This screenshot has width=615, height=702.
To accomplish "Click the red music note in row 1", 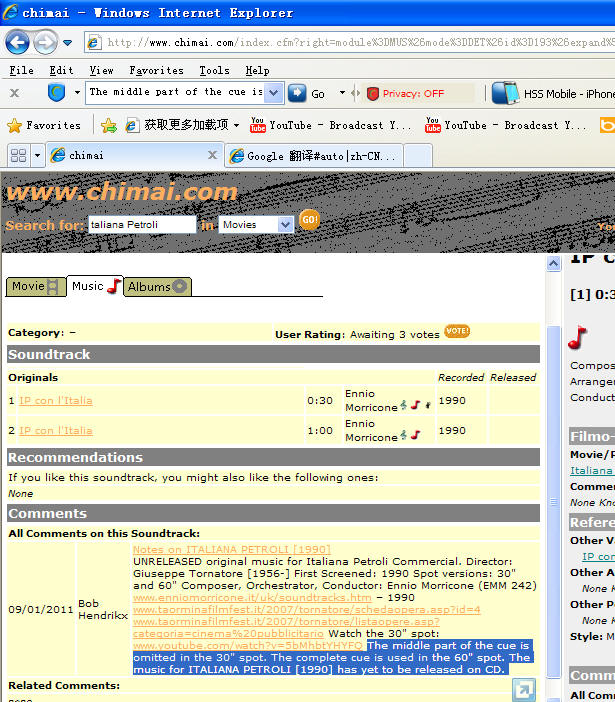I will (416, 405).
